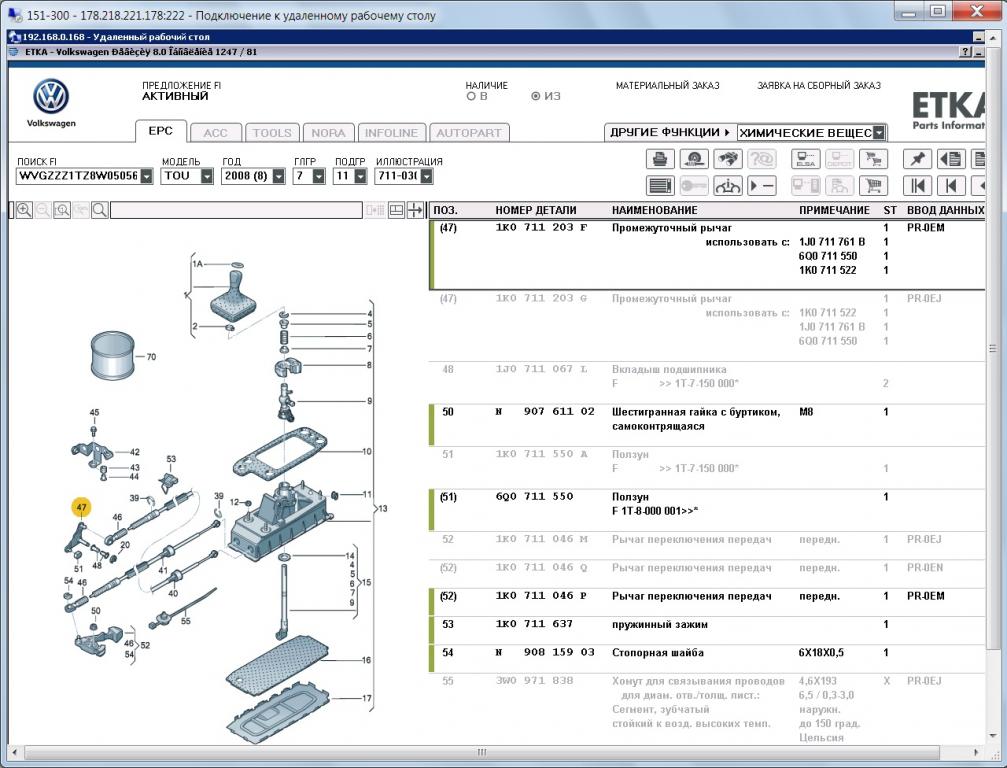Open the МОДЕЛЬ dropdown
1007x768 pixels.
(x=207, y=176)
